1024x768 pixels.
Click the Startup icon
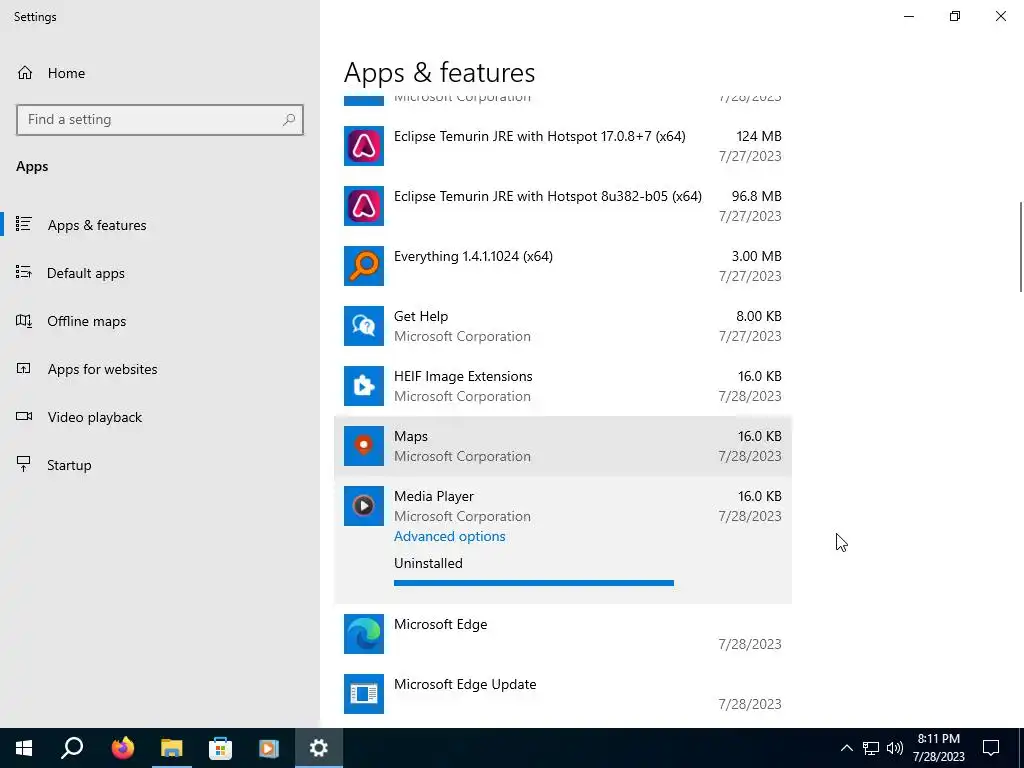24,464
